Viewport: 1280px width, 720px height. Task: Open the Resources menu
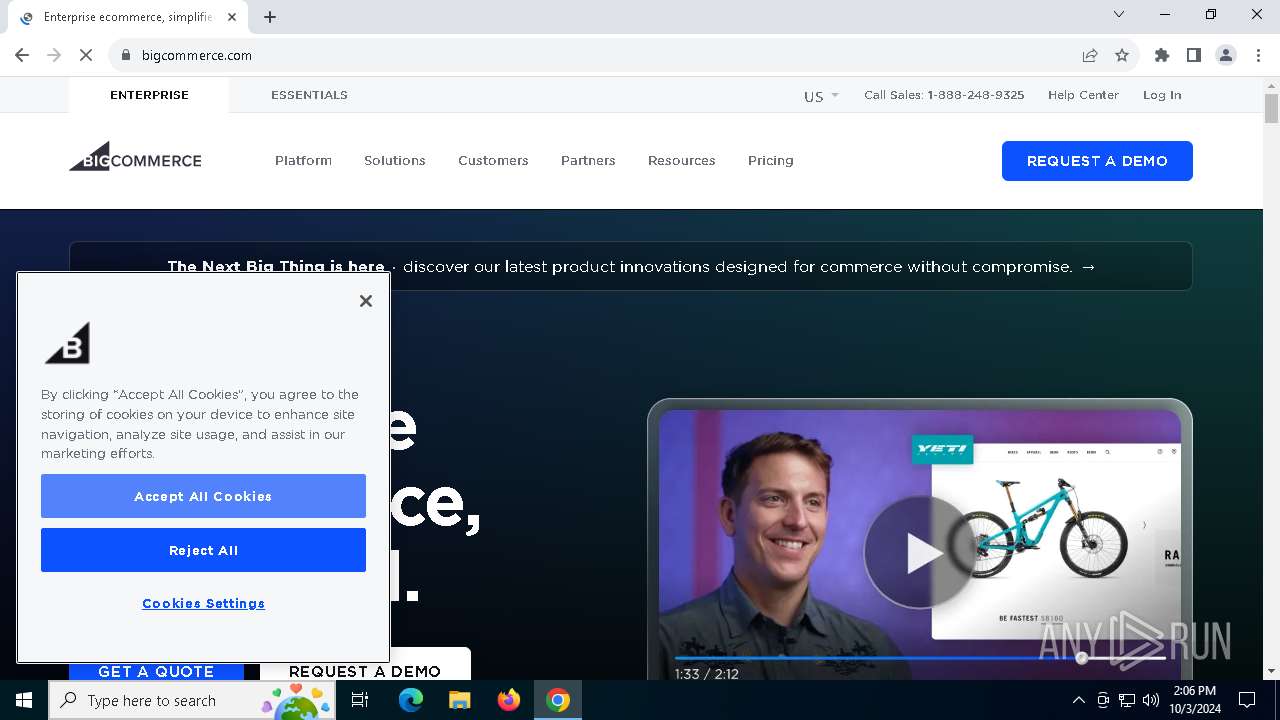[x=682, y=160]
